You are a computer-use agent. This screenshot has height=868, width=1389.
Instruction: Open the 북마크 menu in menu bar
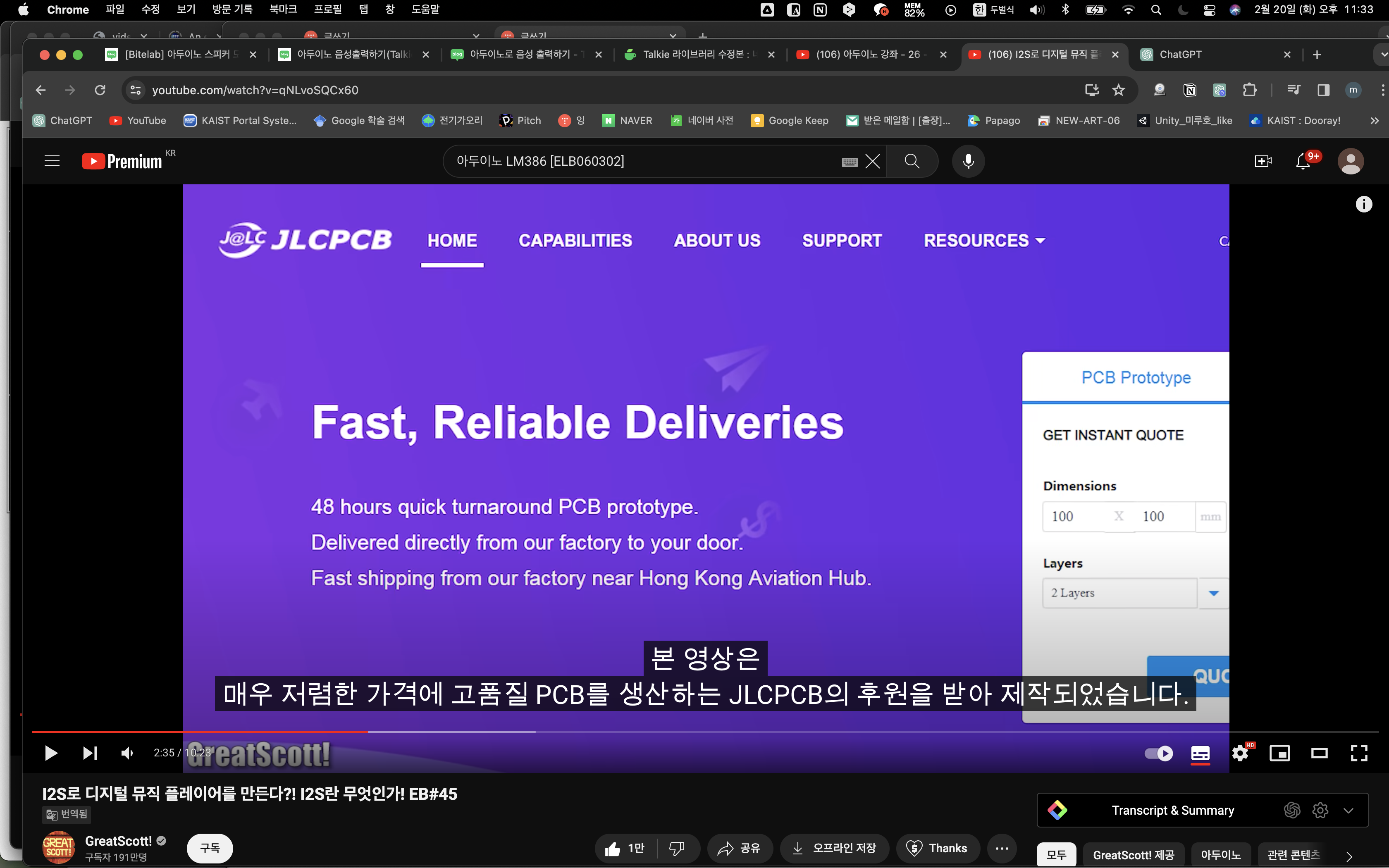283,9
